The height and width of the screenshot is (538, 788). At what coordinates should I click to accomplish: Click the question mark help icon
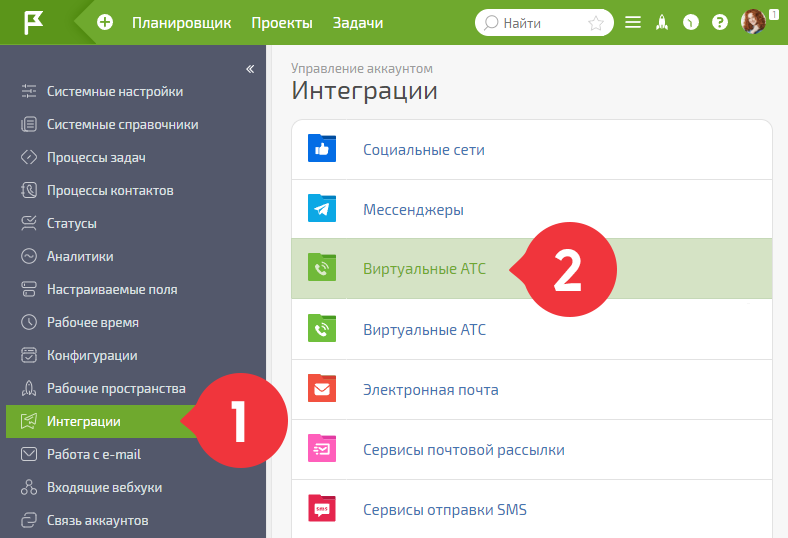(x=720, y=23)
